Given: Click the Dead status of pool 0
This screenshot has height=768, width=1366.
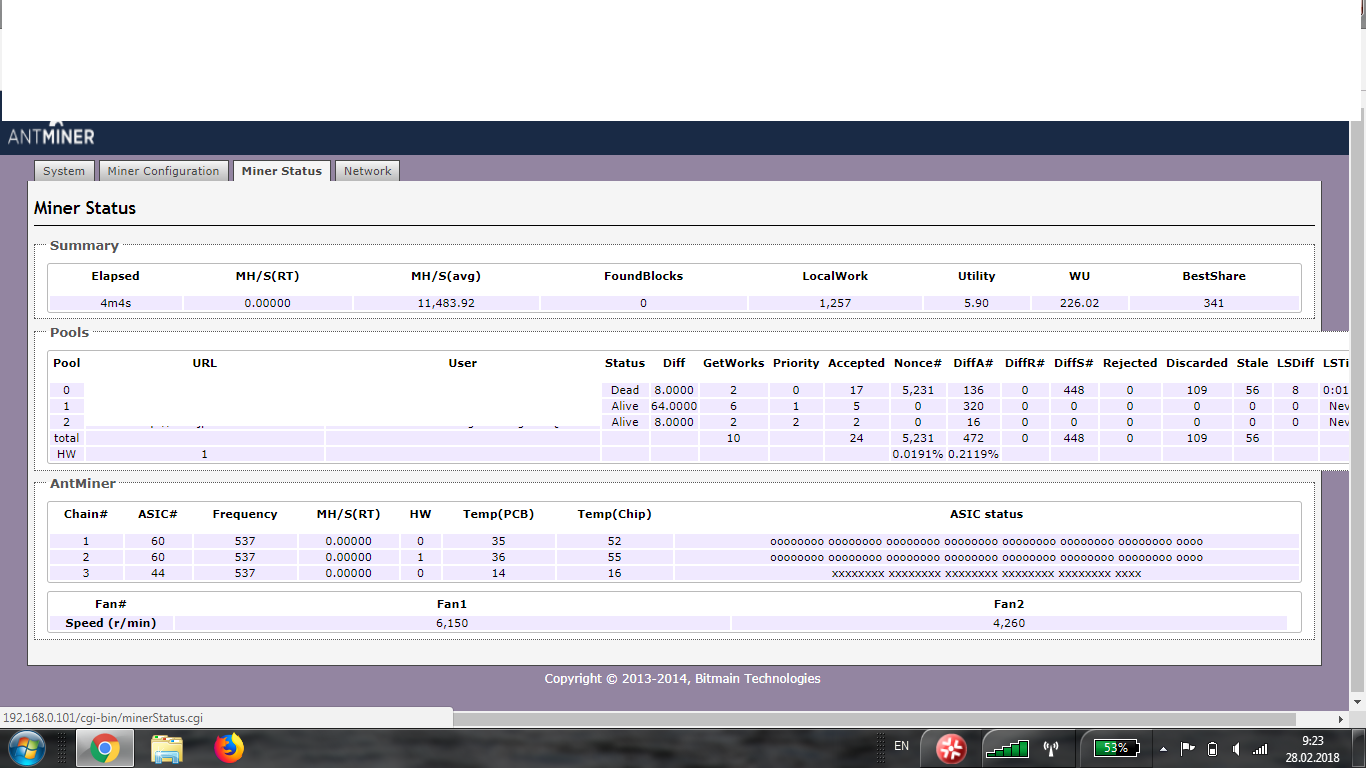Looking at the screenshot, I should click(x=625, y=390).
